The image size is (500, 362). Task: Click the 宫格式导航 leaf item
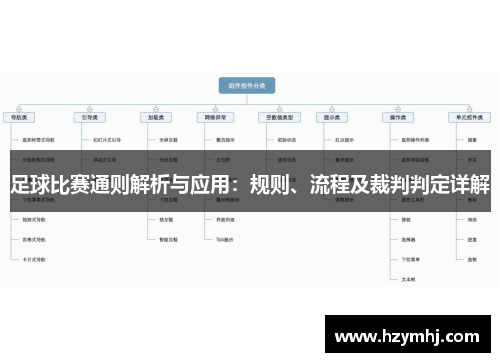coord(34,240)
